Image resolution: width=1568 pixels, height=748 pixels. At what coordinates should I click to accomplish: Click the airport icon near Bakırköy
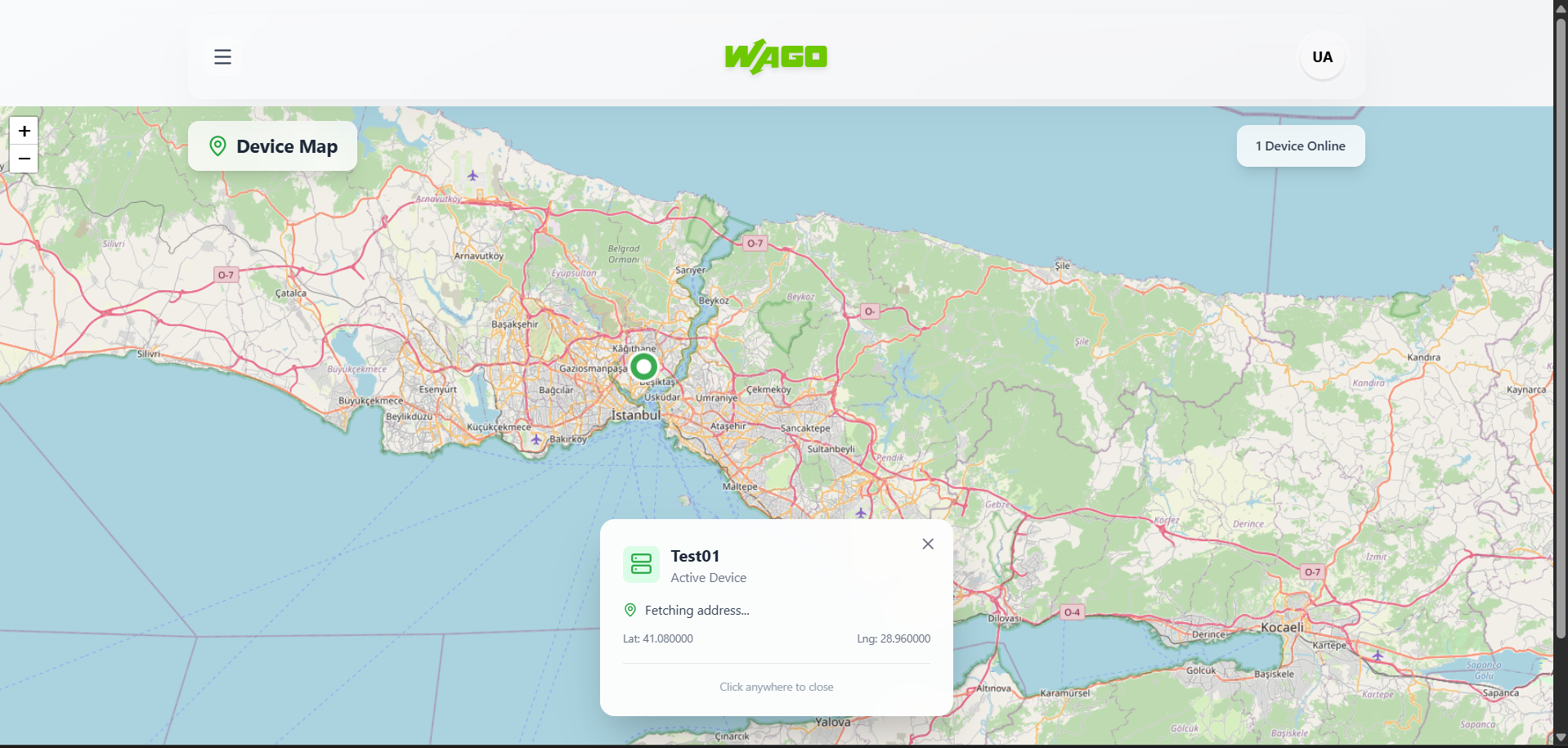pyautogui.click(x=536, y=439)
